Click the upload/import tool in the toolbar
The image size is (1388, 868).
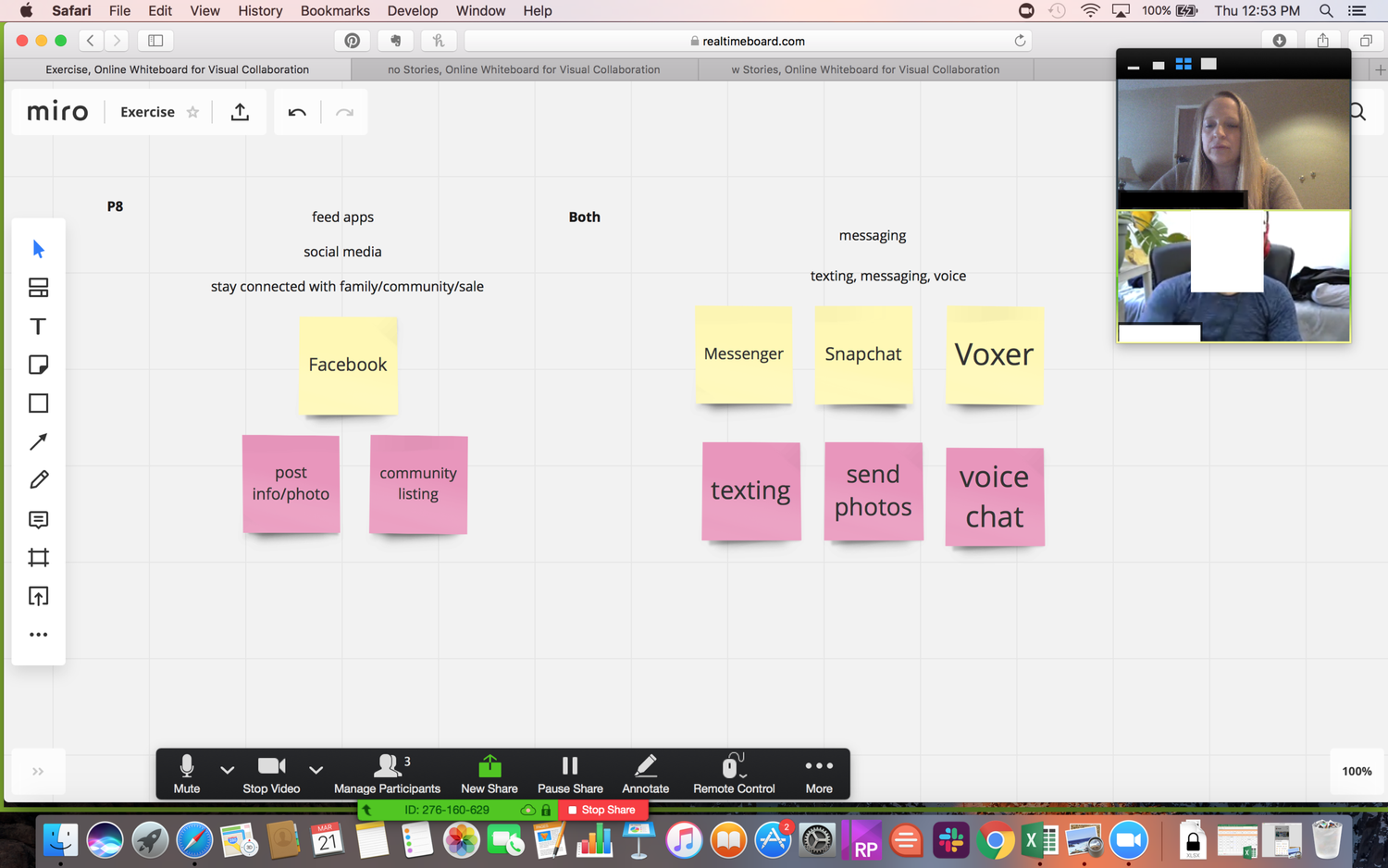(38, 595)
